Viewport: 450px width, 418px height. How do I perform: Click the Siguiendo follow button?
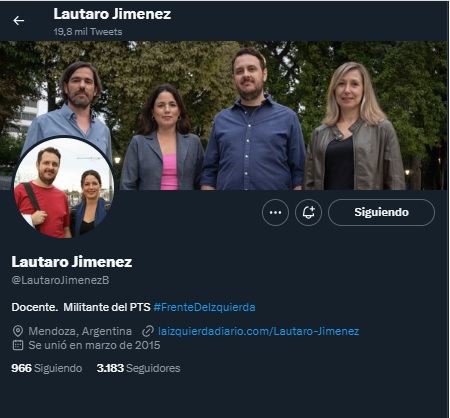point(381,212)
